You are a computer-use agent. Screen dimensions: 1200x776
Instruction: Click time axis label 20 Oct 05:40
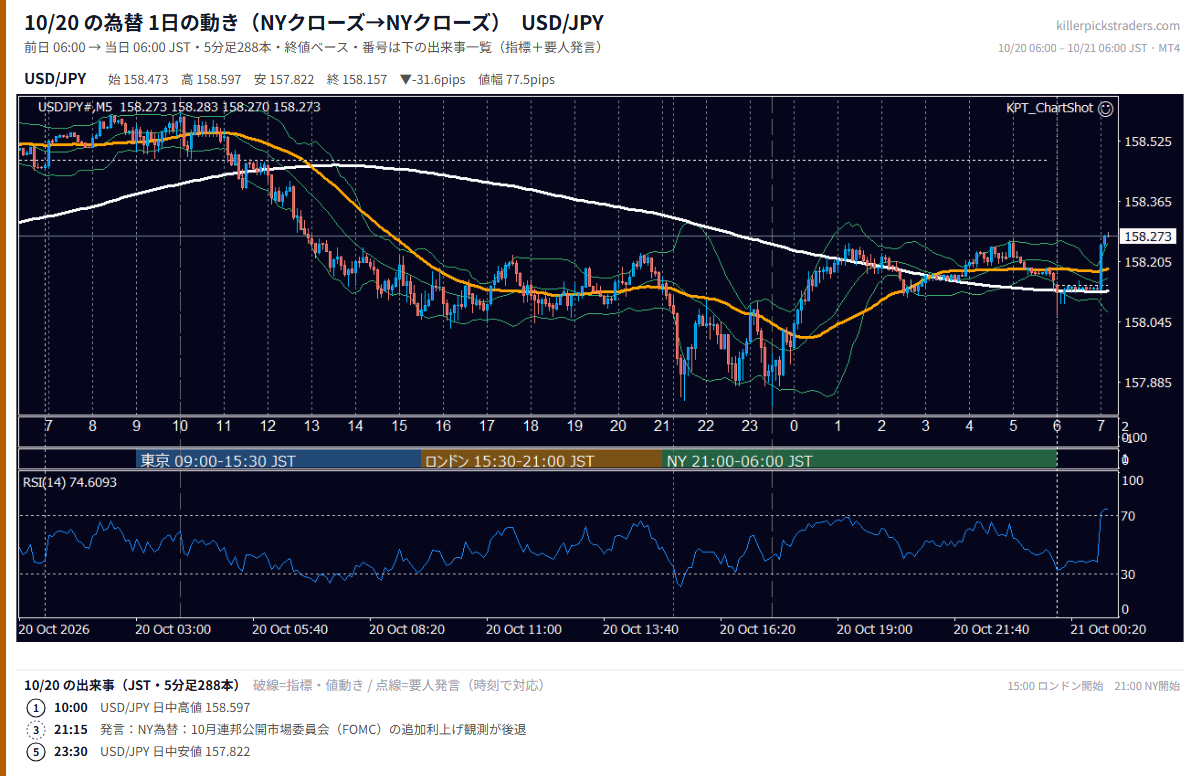coord(290,630)
